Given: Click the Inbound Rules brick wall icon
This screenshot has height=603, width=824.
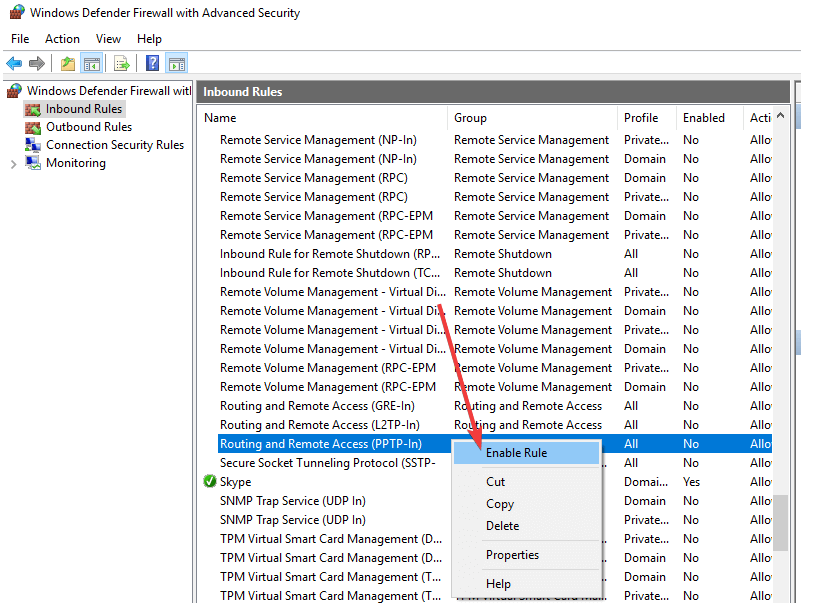Looking at the screenshot, I should 33,109.
